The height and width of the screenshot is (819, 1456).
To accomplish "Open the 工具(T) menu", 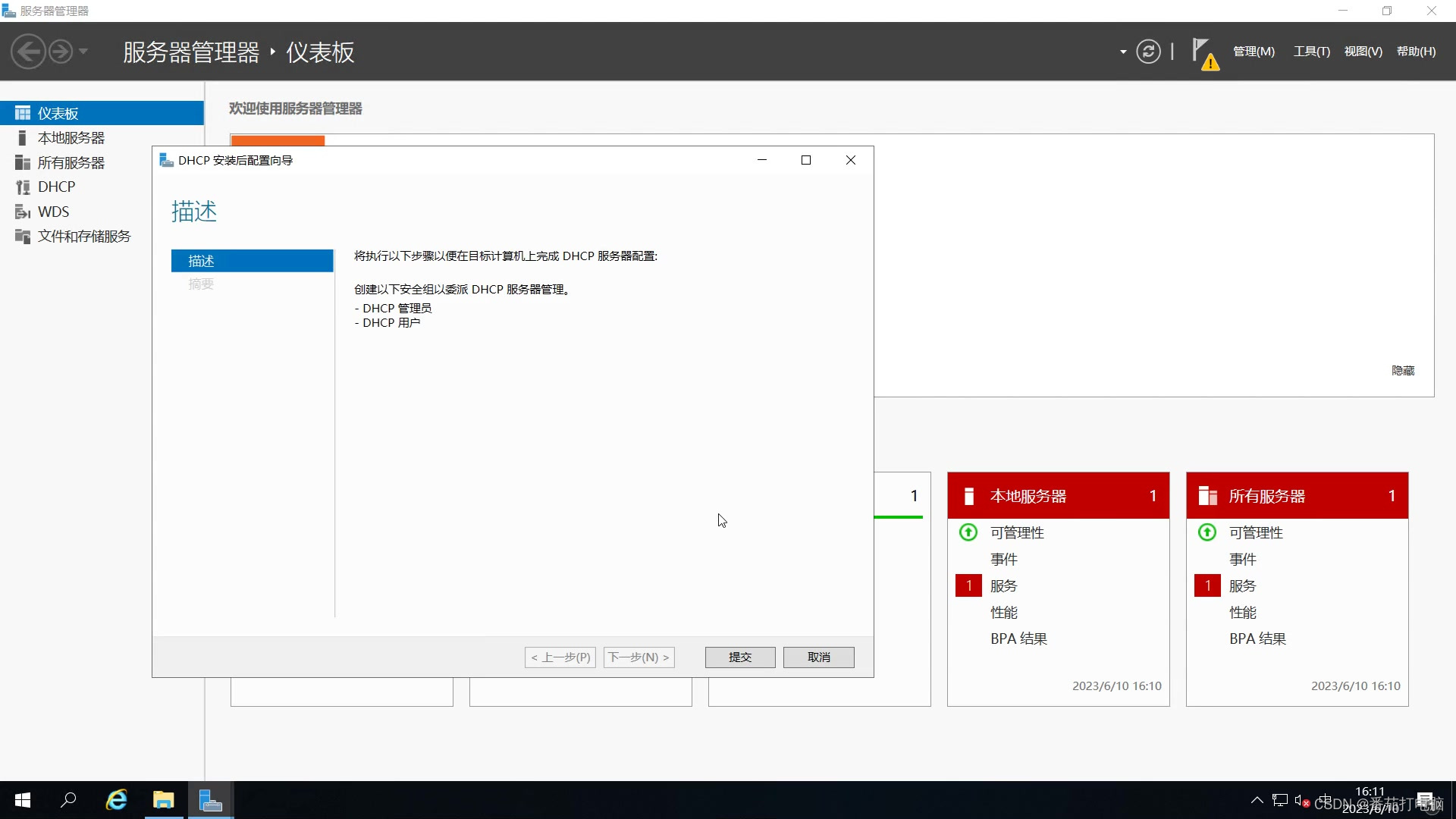I will 1311,52.
